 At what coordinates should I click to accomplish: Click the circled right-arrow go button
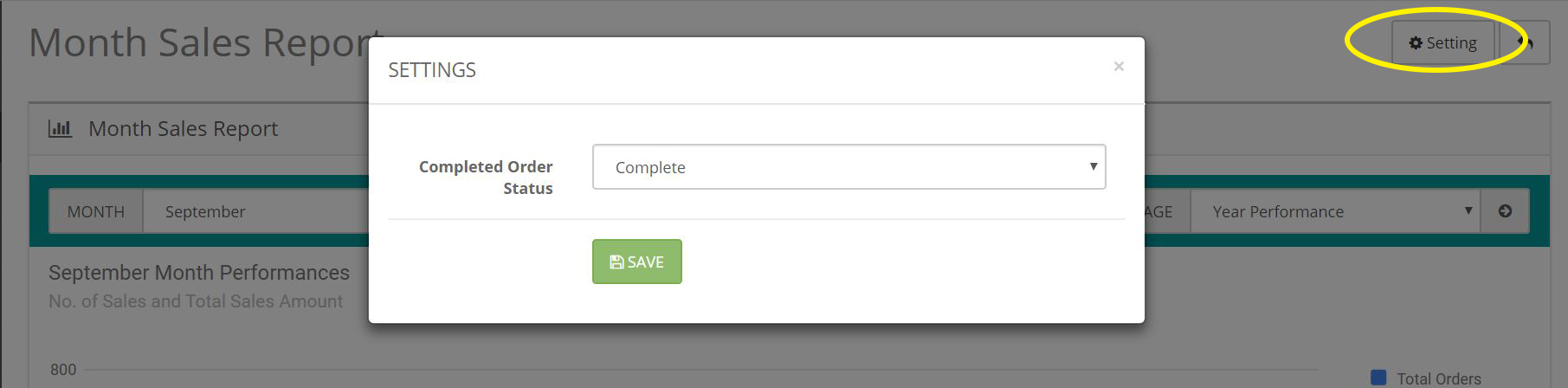point(1505,211)
